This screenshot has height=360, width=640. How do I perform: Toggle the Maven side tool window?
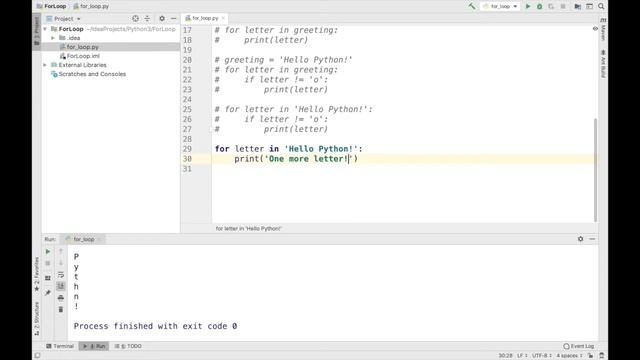click(x=603, y=29)
